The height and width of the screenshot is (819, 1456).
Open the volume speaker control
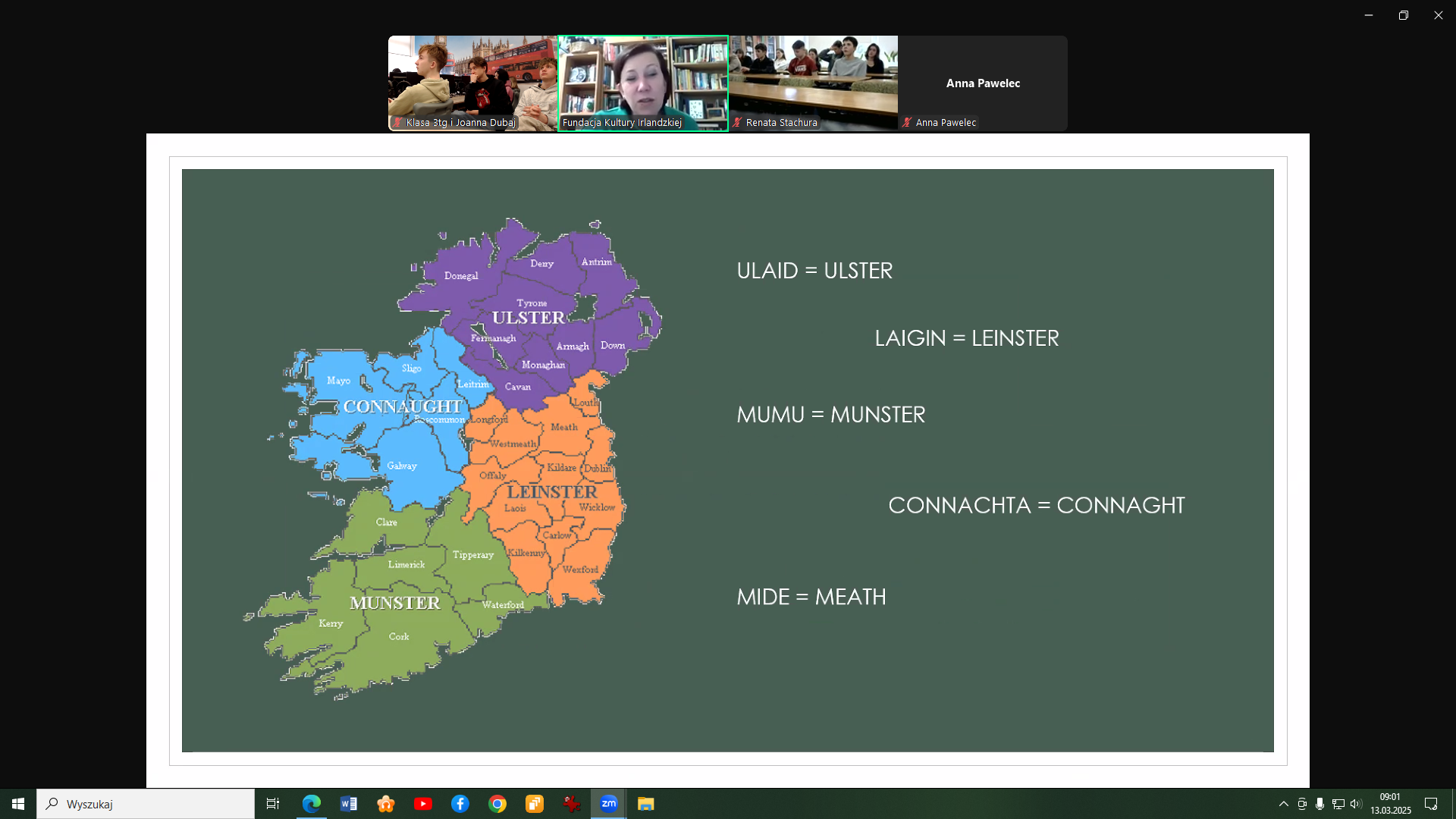click(1356, 804)
